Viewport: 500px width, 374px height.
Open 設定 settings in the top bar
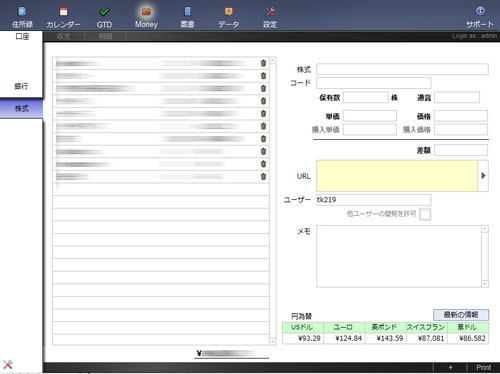tap(270, 17)
